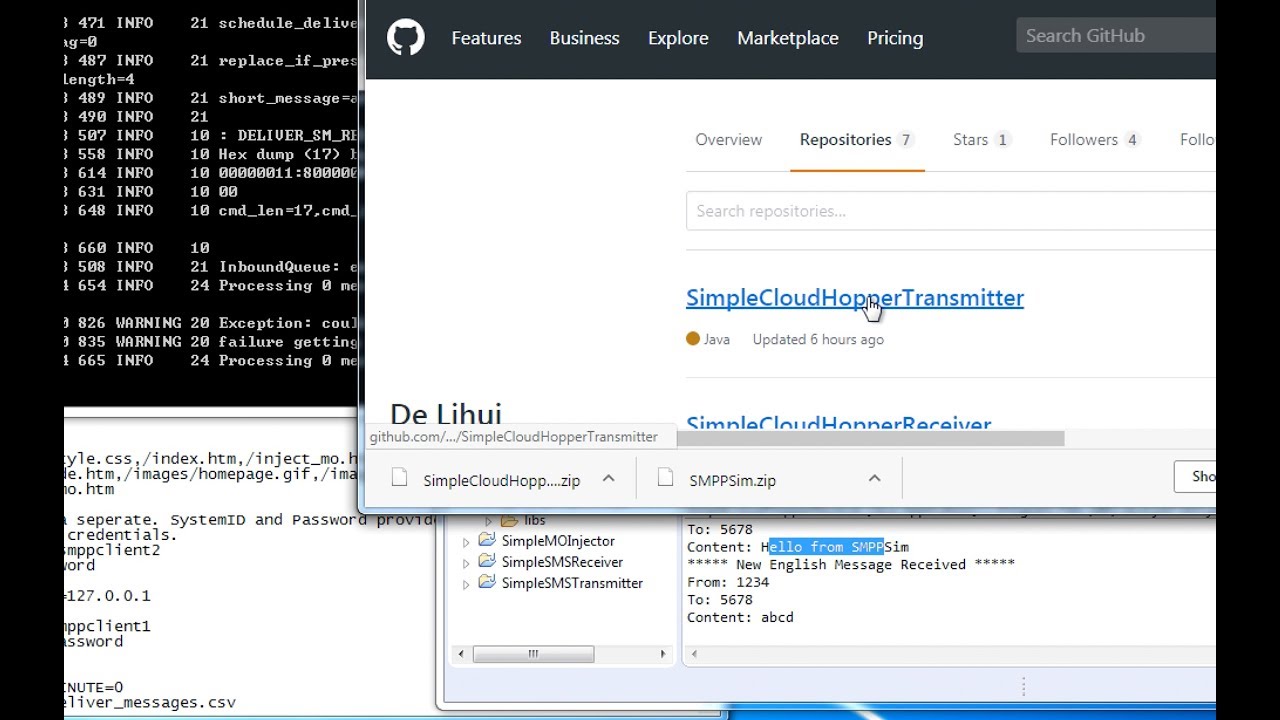This screenshot has width=1280, height=720.
Task: Expand options for SMPPSim.zip download
Action: [x=874, y=479]
